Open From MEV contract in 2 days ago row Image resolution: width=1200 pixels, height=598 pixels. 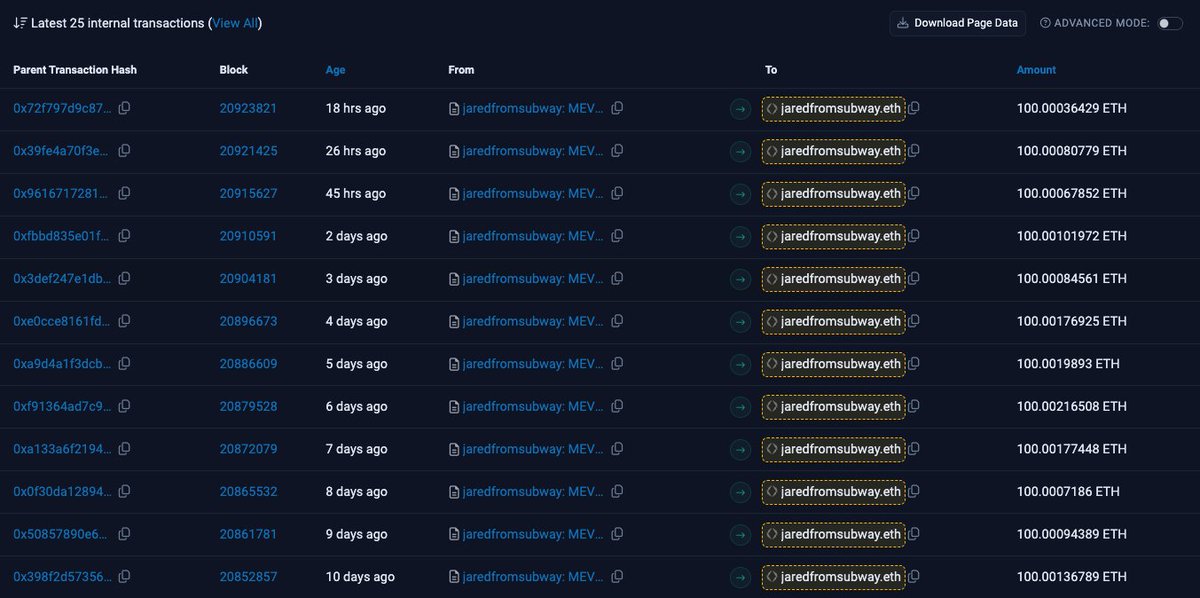tap(533, 236)
